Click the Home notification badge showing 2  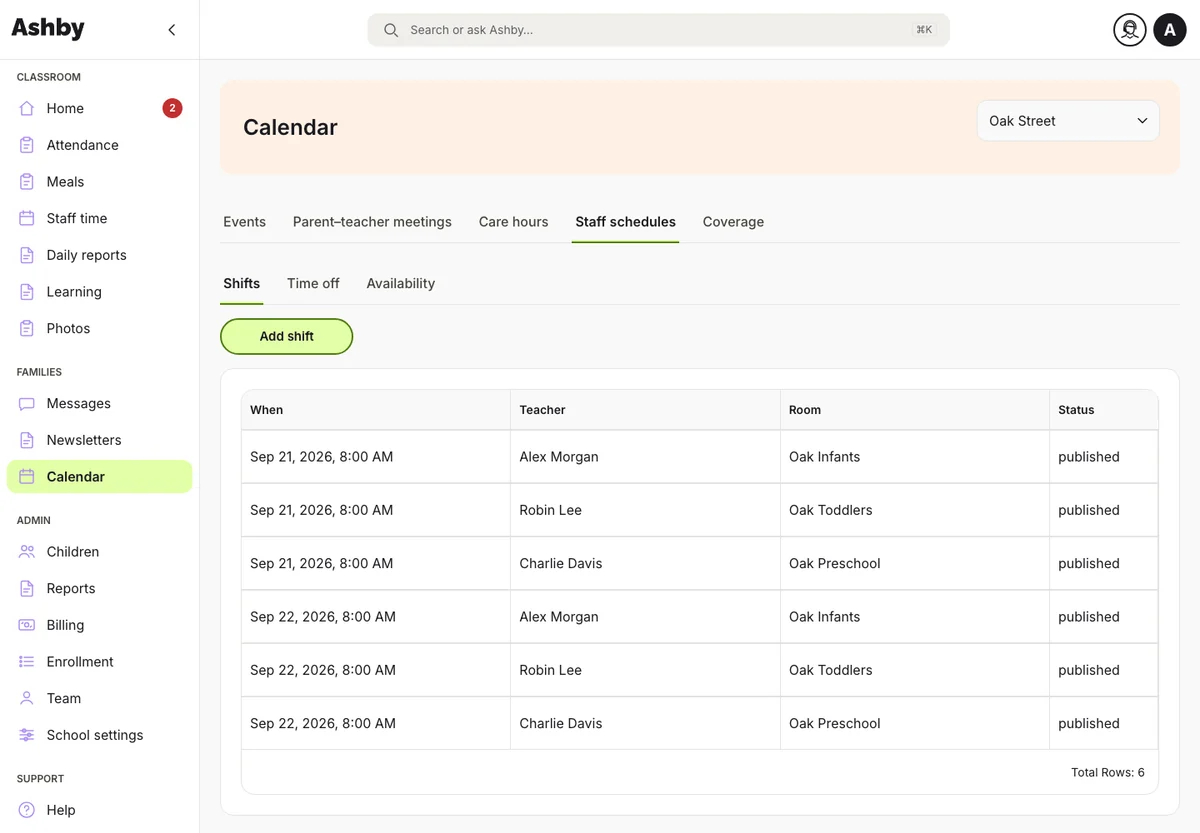click(173, 108)
